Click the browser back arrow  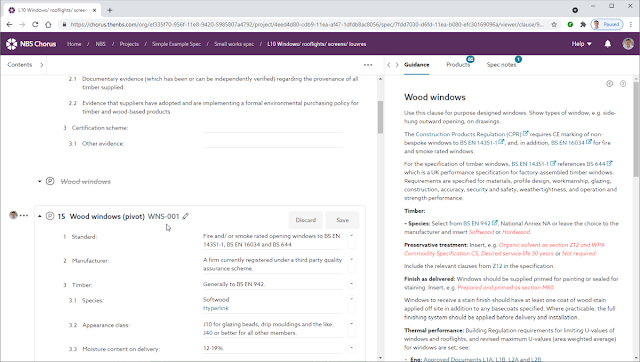(x=9, y=24)
